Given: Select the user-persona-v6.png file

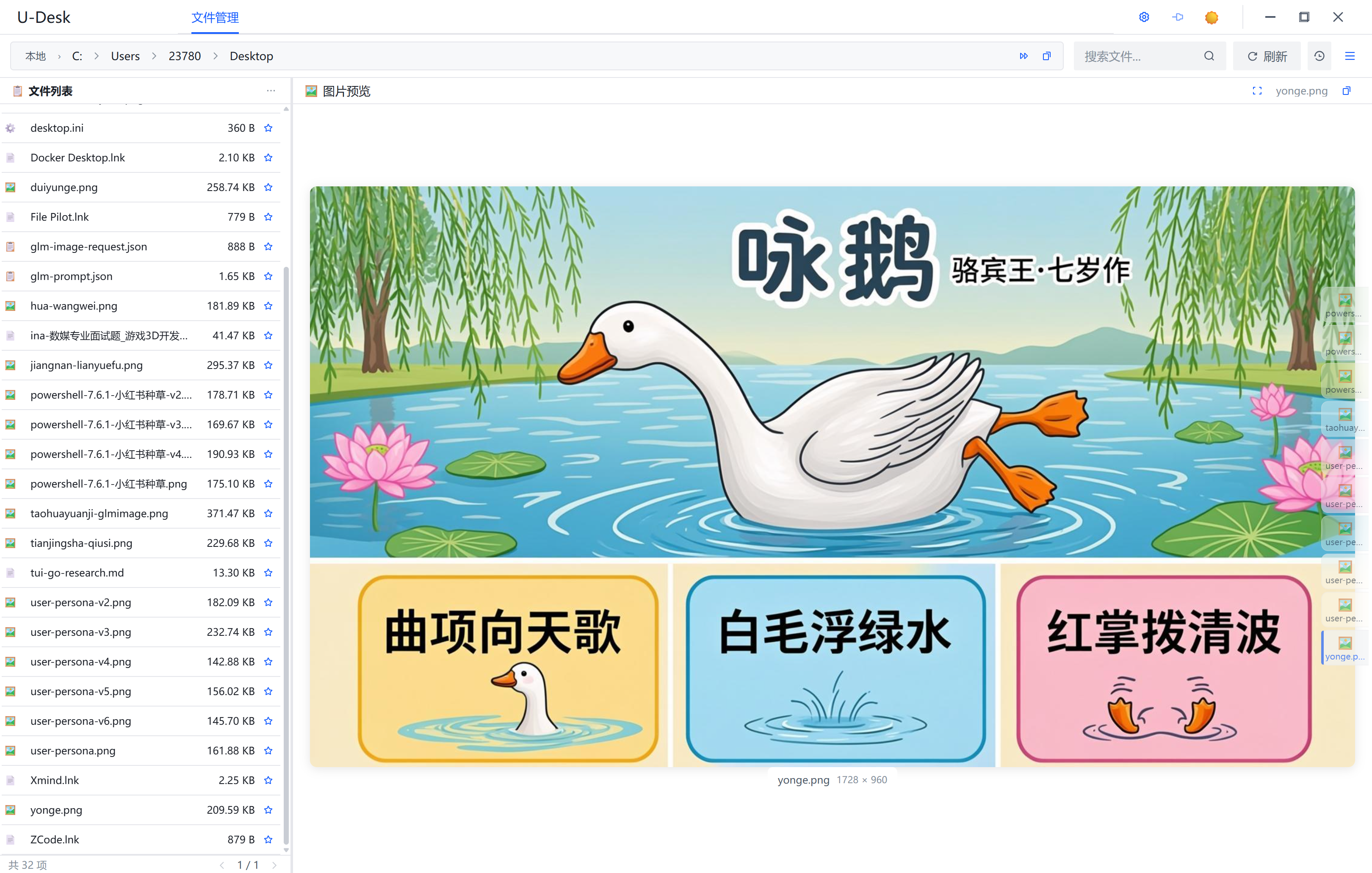Looking at the screenshot, I should coord(141,720).
